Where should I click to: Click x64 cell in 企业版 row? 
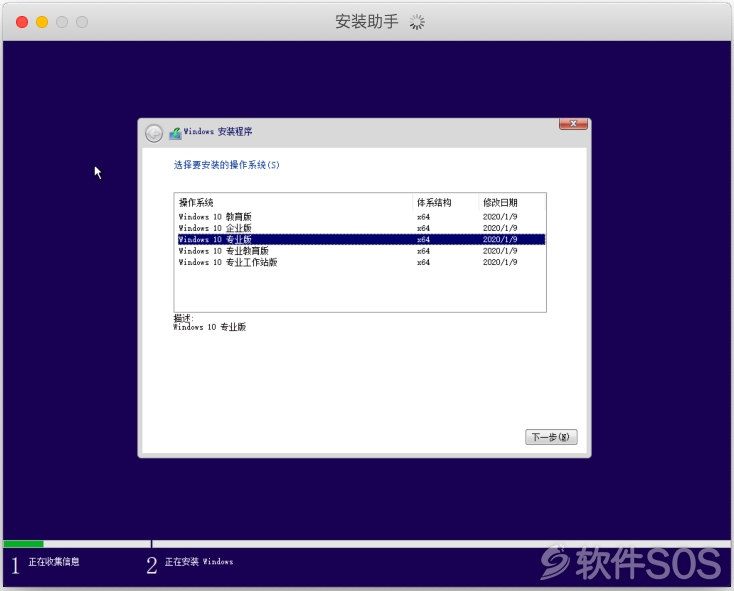click(x=423, y=228)
